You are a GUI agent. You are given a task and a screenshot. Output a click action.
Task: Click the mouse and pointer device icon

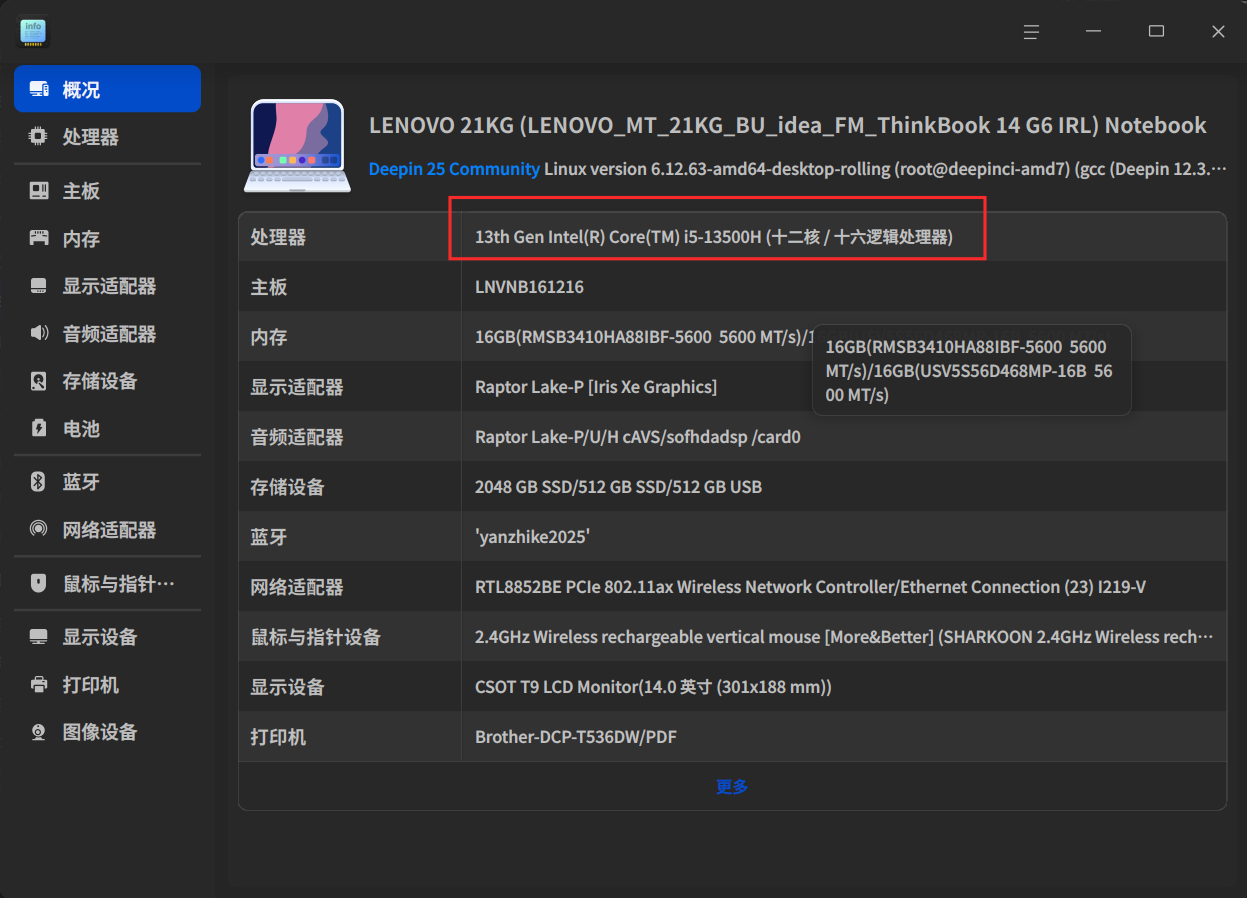(x=39, y=584)
